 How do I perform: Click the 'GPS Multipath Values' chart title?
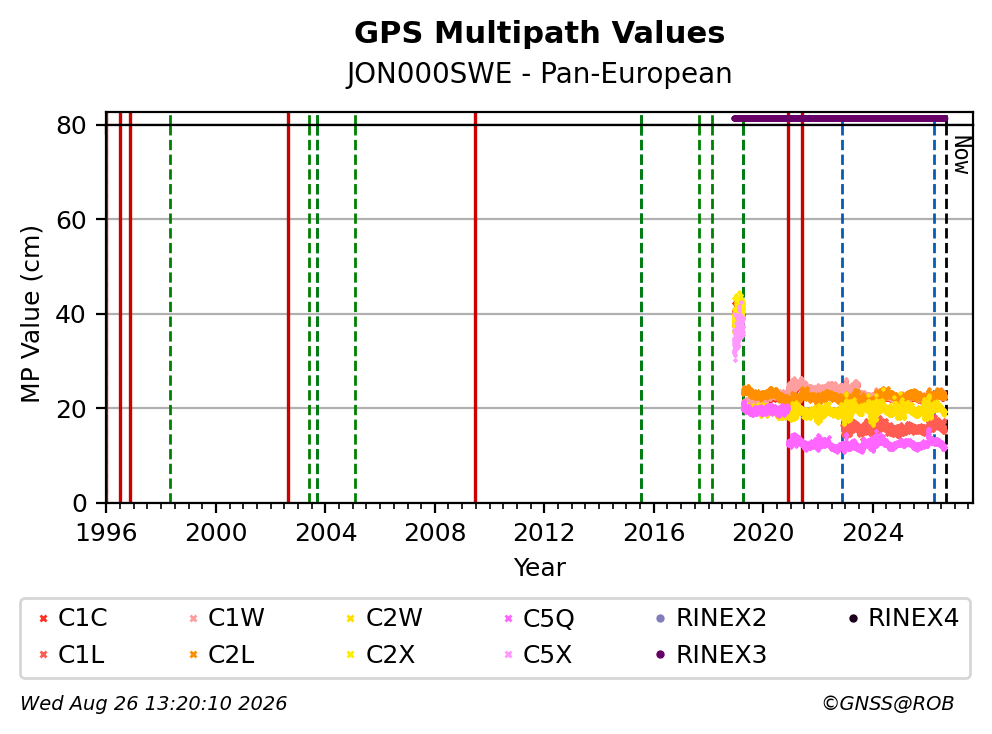click(539, 33)
